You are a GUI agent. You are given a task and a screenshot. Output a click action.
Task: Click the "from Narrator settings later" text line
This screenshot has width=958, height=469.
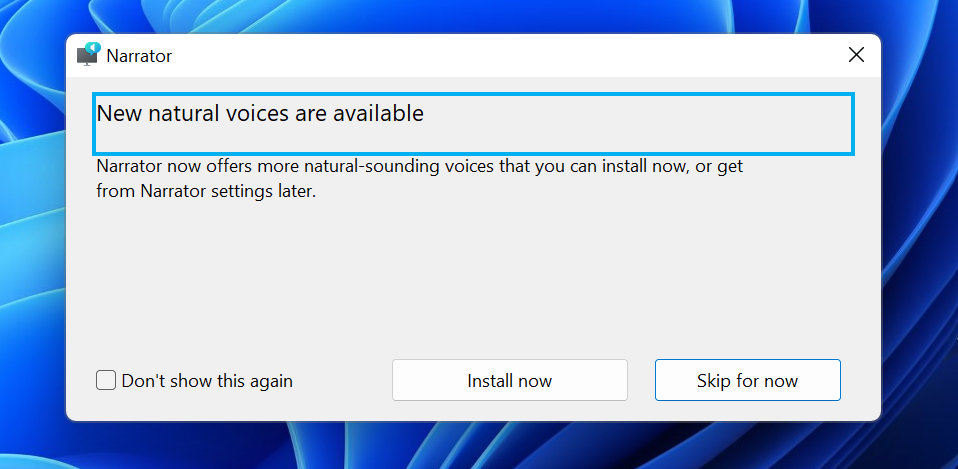(x=206, y=190)
